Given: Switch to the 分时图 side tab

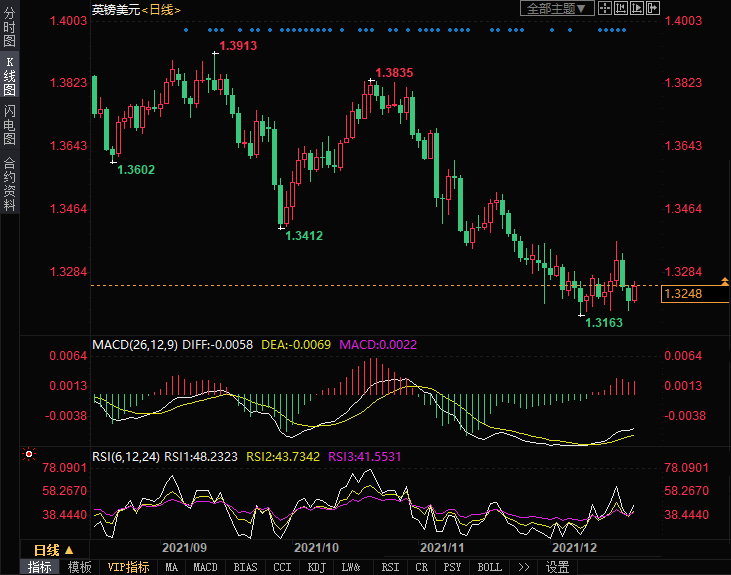Looking at the screenshot, I should 9,28.
